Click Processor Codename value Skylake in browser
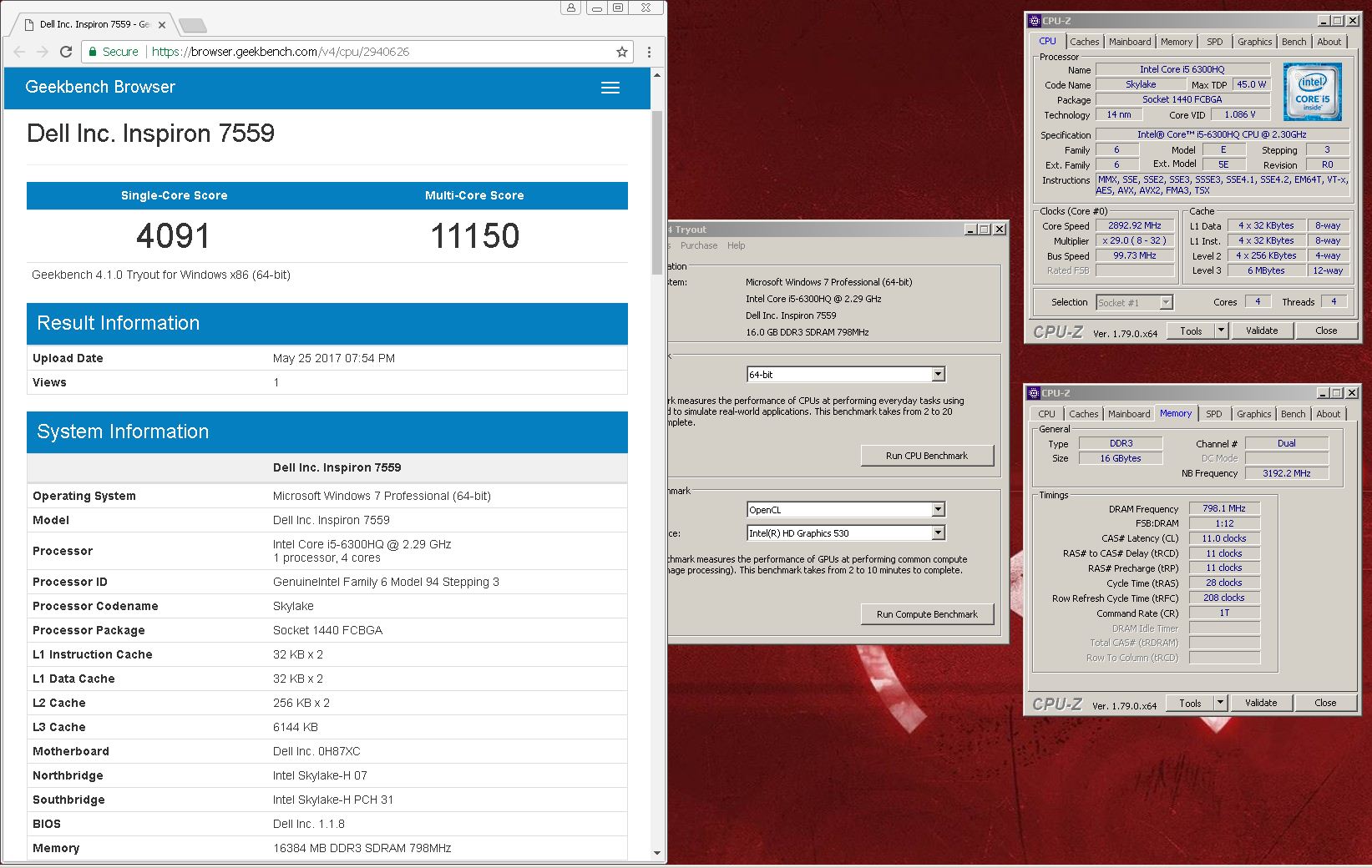This screenshot has width=1372, height=868. (x=293, y=606)
